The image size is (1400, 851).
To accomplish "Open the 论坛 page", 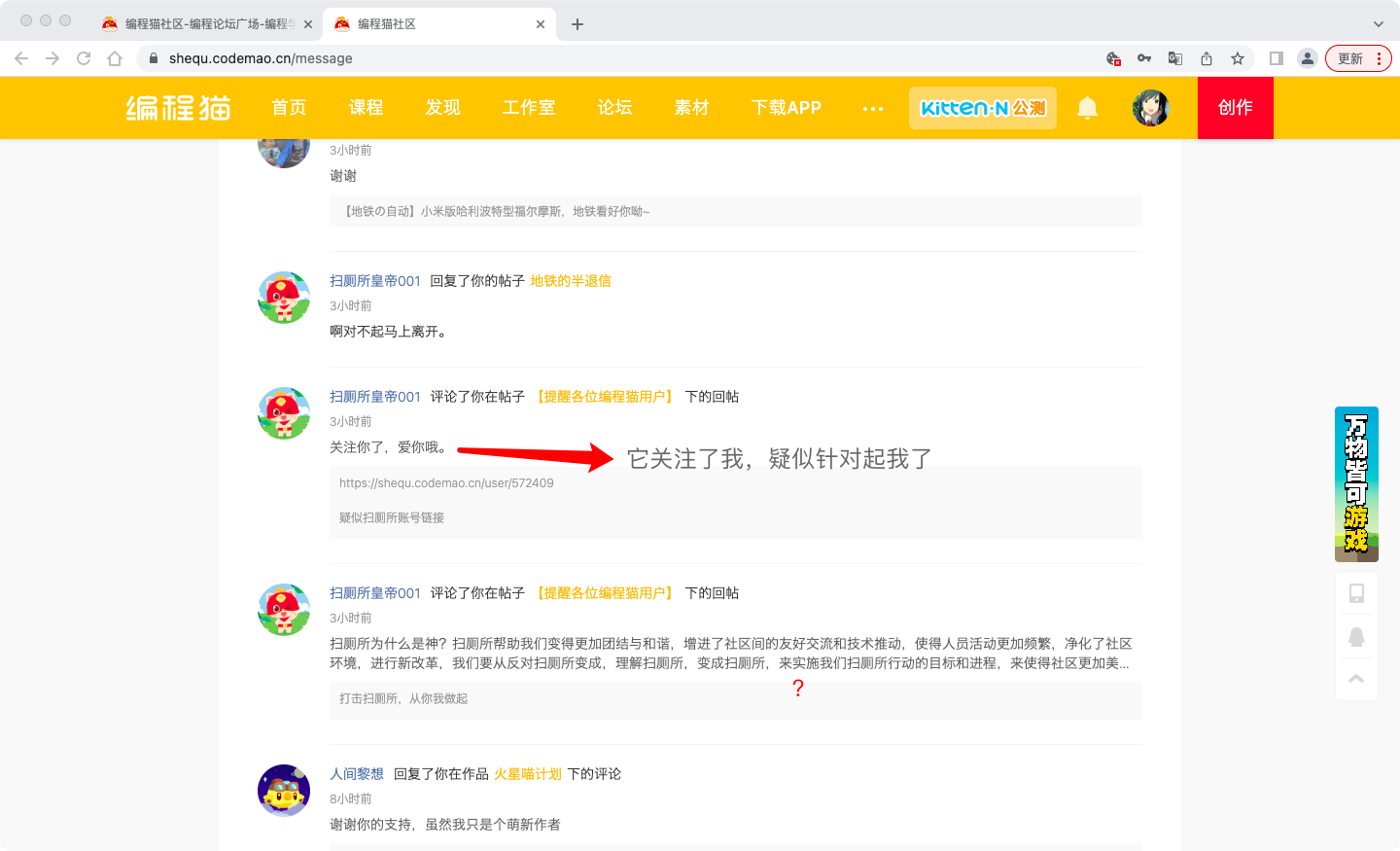I will tap(614, 107).
